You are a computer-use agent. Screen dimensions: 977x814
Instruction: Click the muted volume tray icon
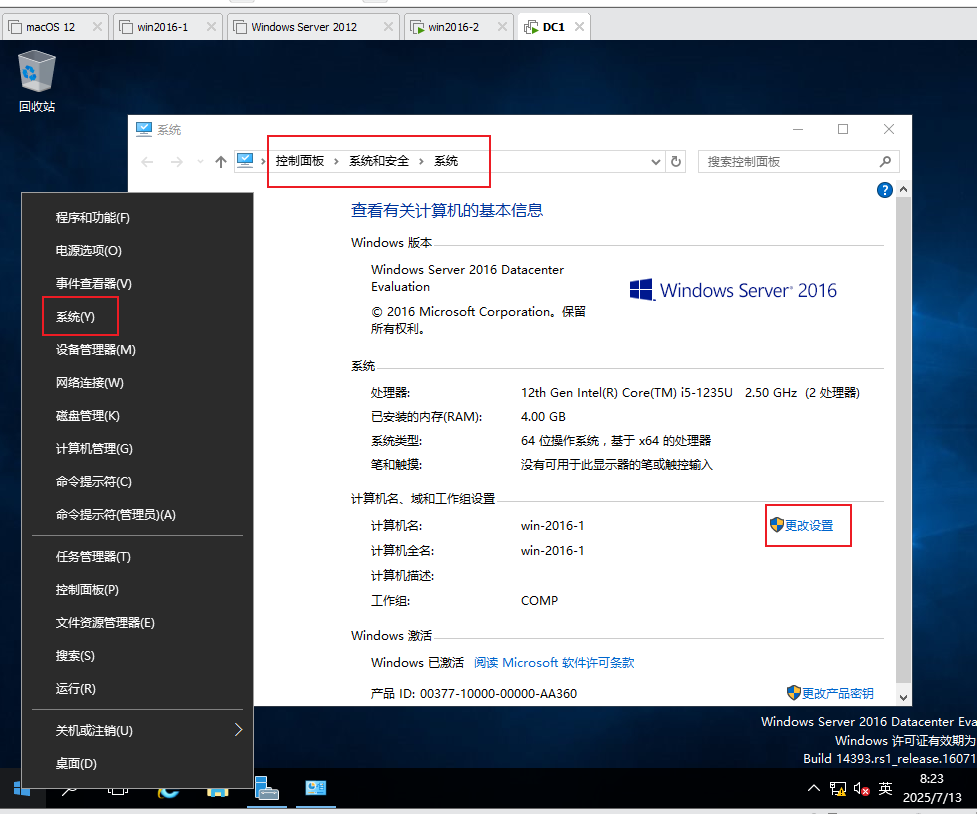pos(861,788)
